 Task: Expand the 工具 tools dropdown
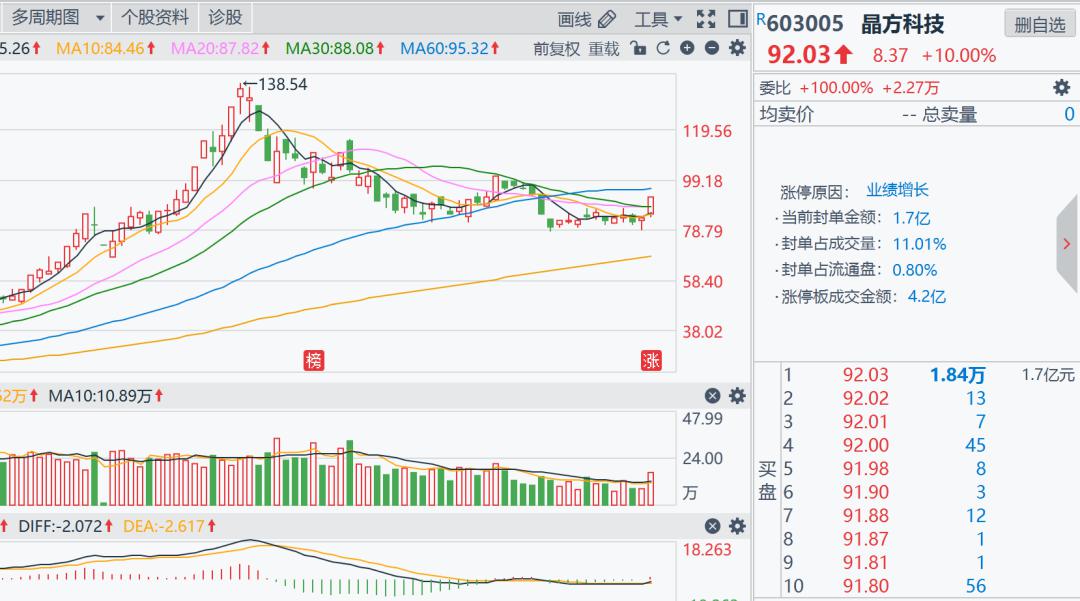pyautogui.click(x=658, y=19)
